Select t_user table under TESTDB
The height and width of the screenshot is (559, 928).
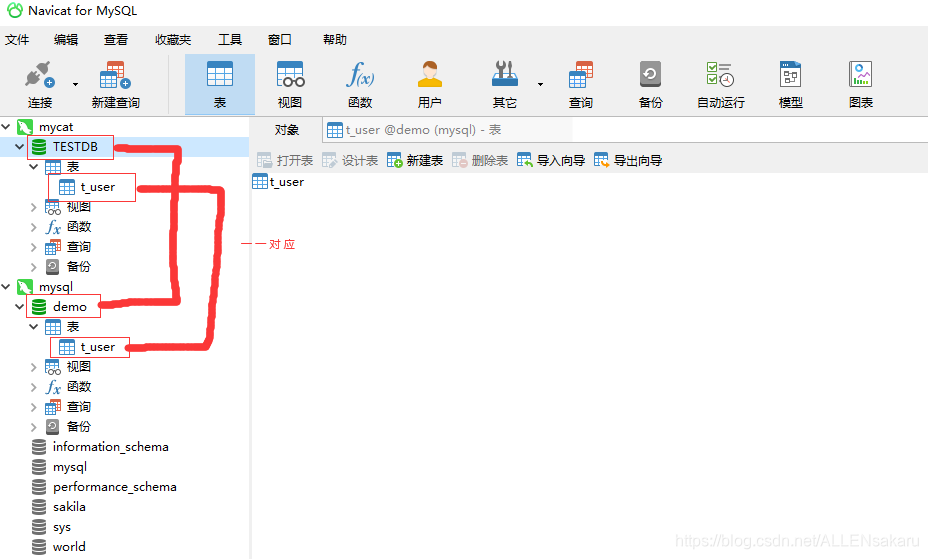[98, 187]
